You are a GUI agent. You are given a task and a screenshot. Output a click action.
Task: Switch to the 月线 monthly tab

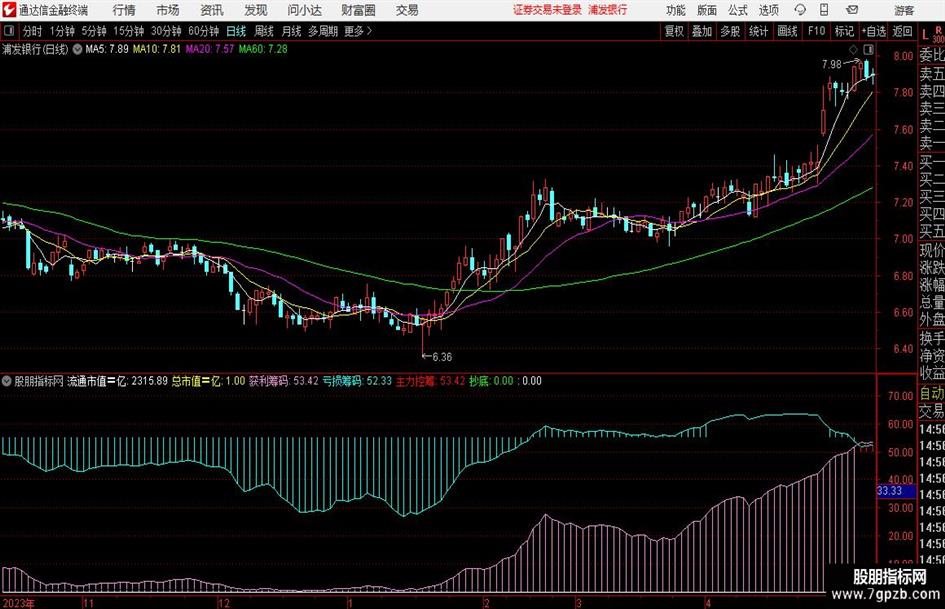292,31
